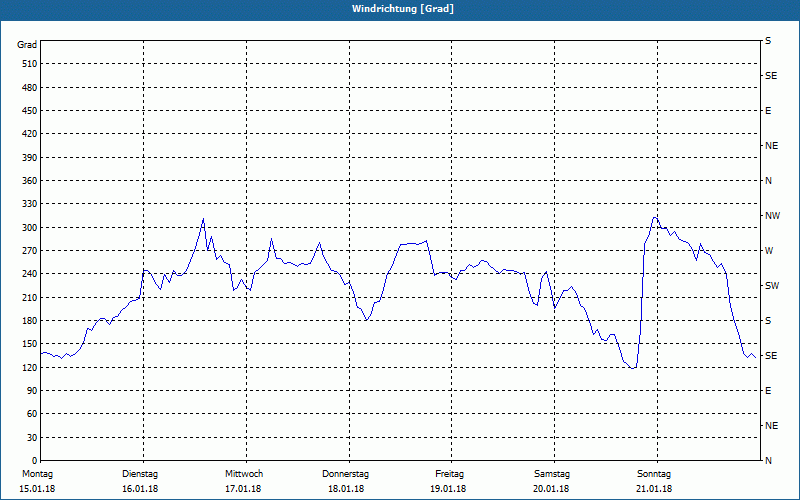The width and height of the screenshot is (800, 500).
Task: Click the 21.01.18 date label
Action: [654, 489]
